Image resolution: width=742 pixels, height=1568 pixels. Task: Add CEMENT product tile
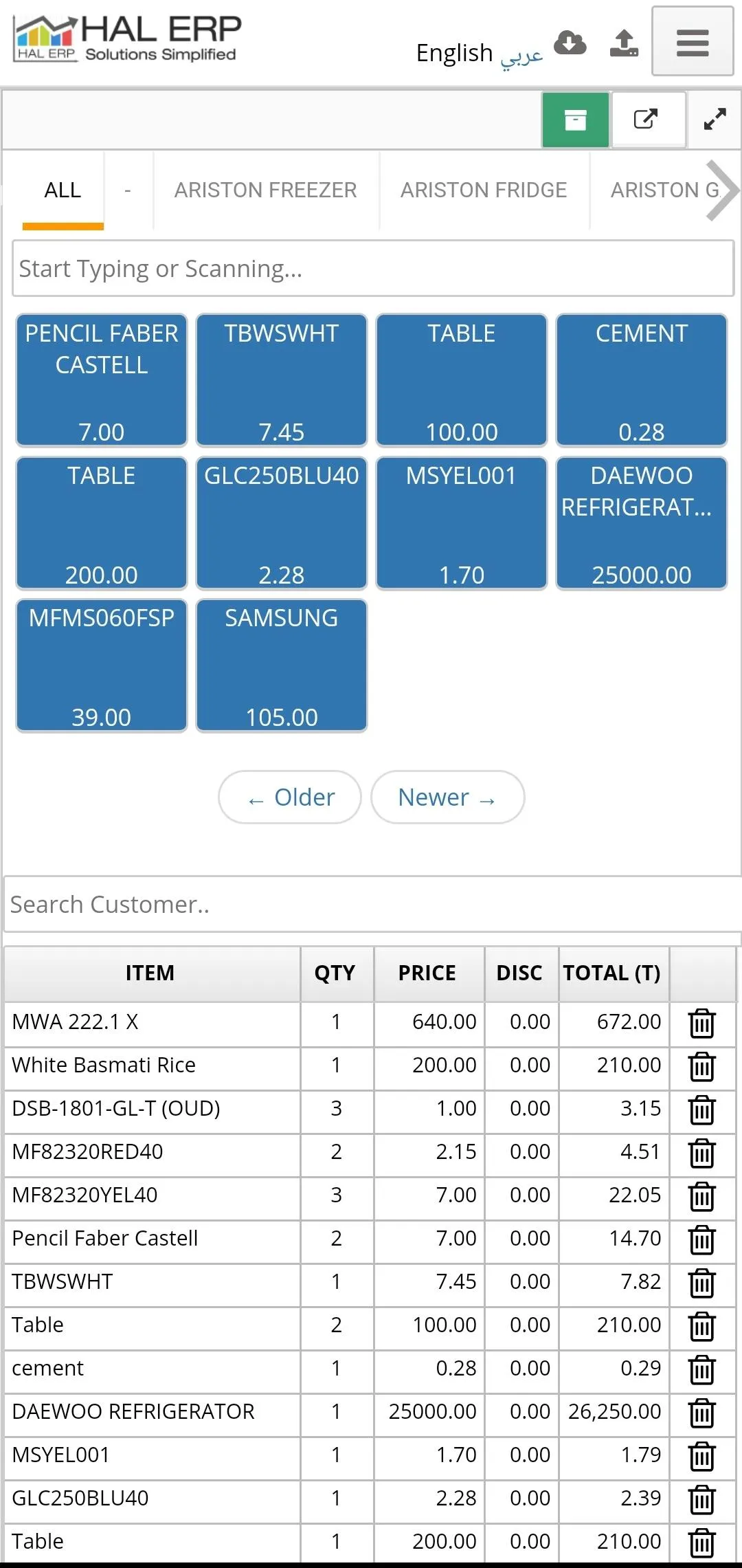[642, 380]
